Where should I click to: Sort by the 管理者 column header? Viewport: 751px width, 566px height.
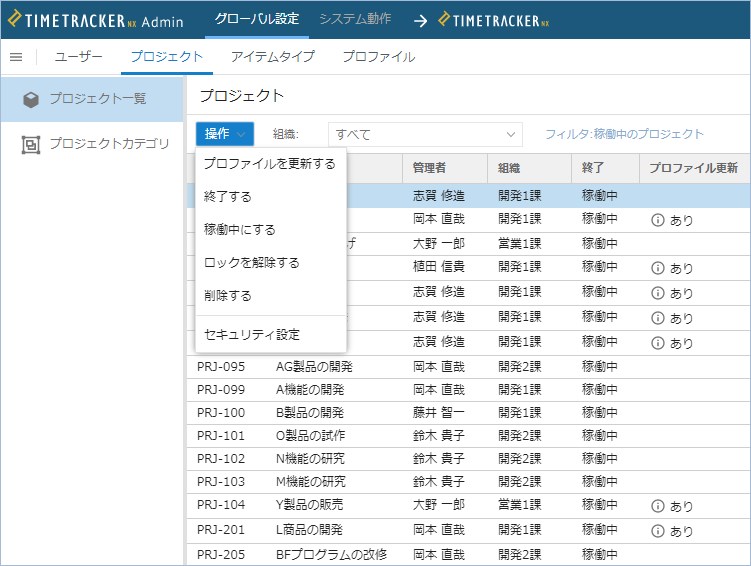(430, 169)
